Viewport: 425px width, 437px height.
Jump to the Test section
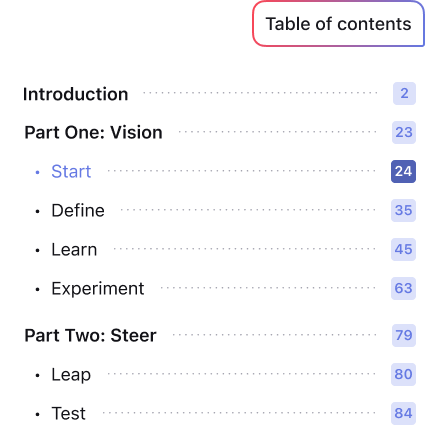pos(68,413)
